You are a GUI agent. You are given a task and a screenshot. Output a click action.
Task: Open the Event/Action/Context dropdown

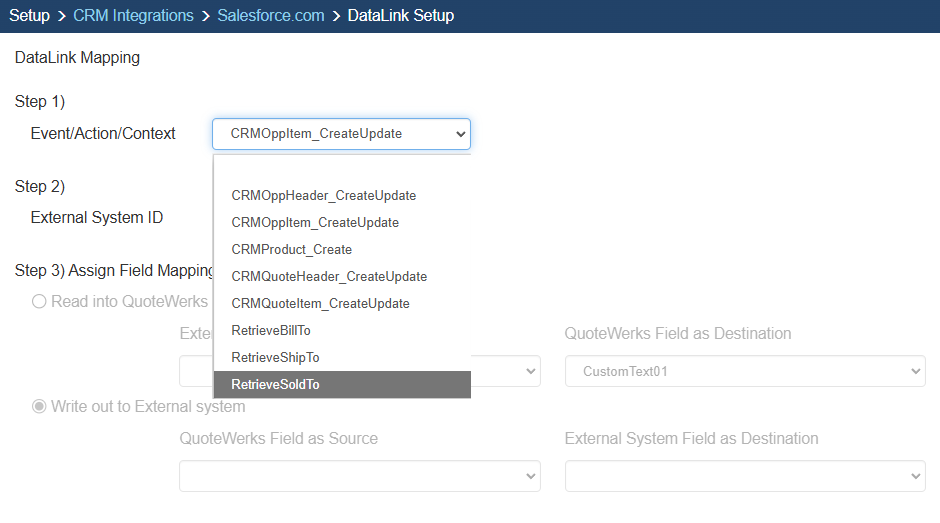point(340,133)
